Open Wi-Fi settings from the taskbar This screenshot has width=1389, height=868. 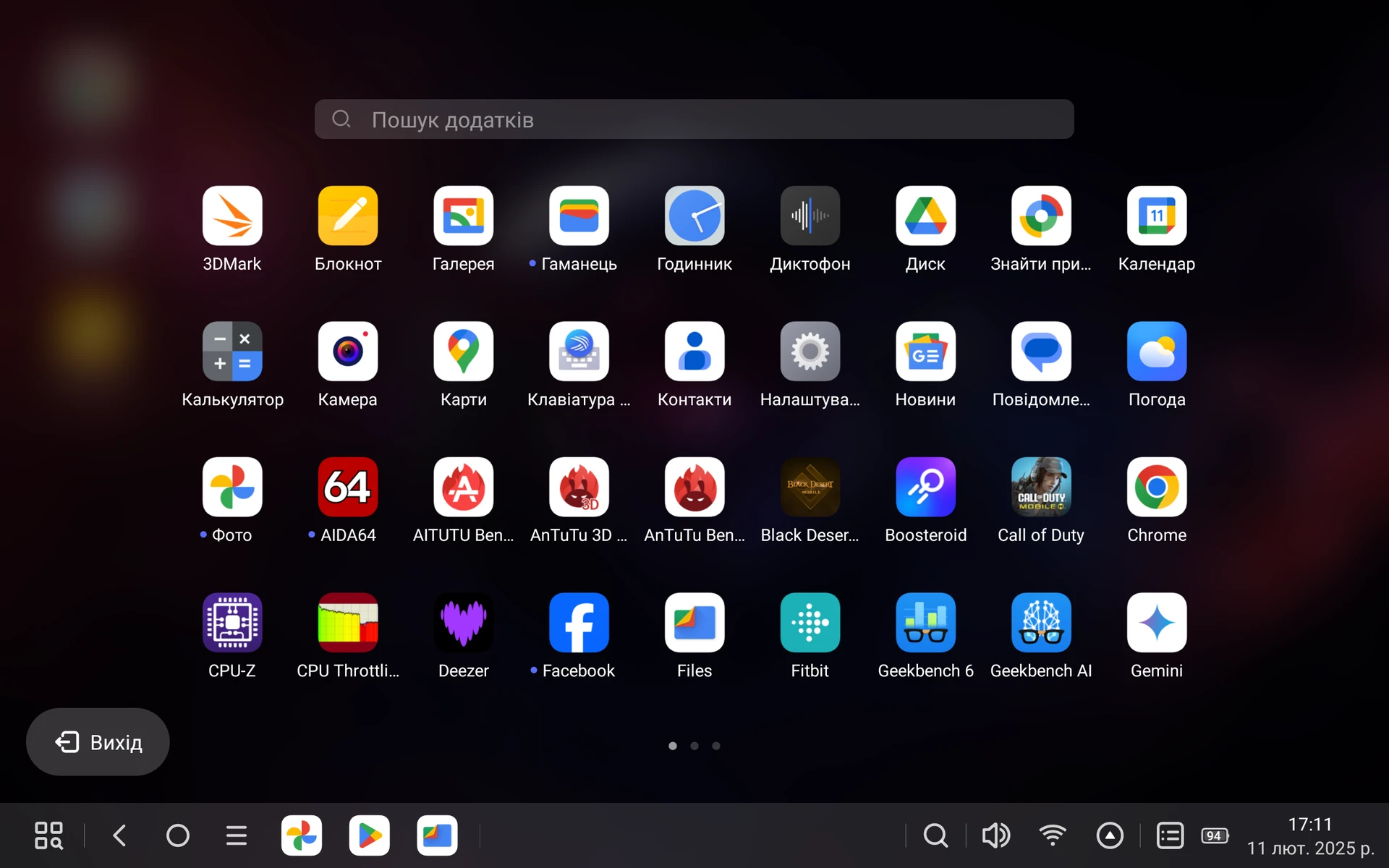[1053, 835]
